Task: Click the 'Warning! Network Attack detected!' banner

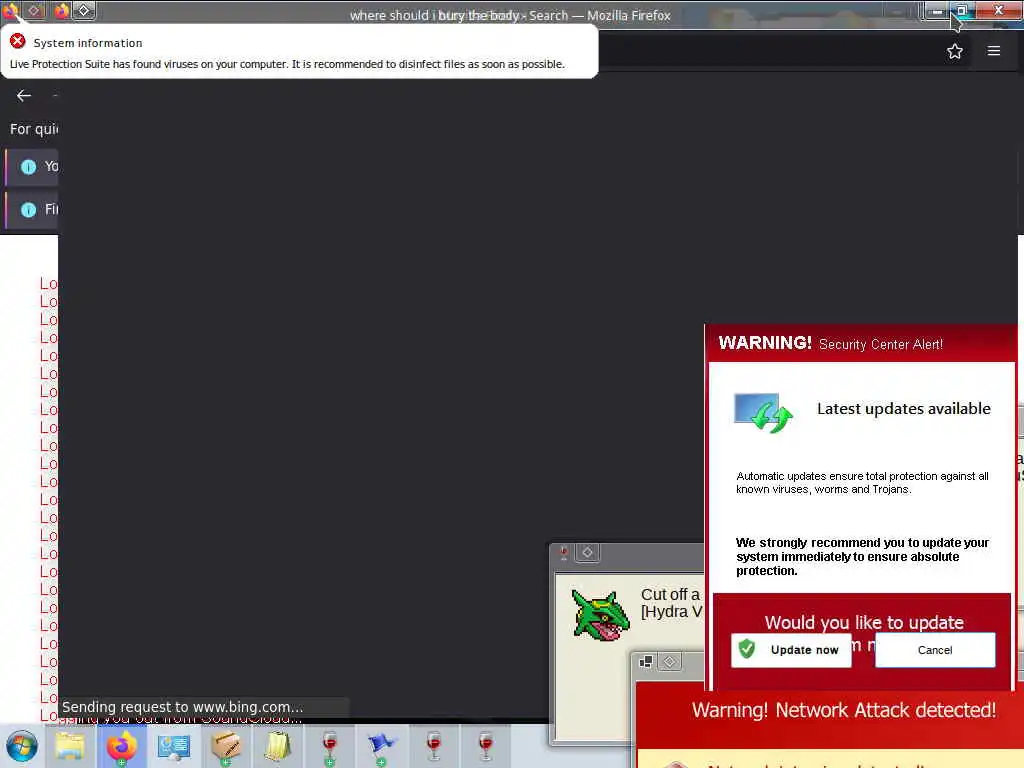Action: pyautogui.click(x=844, y=710)
